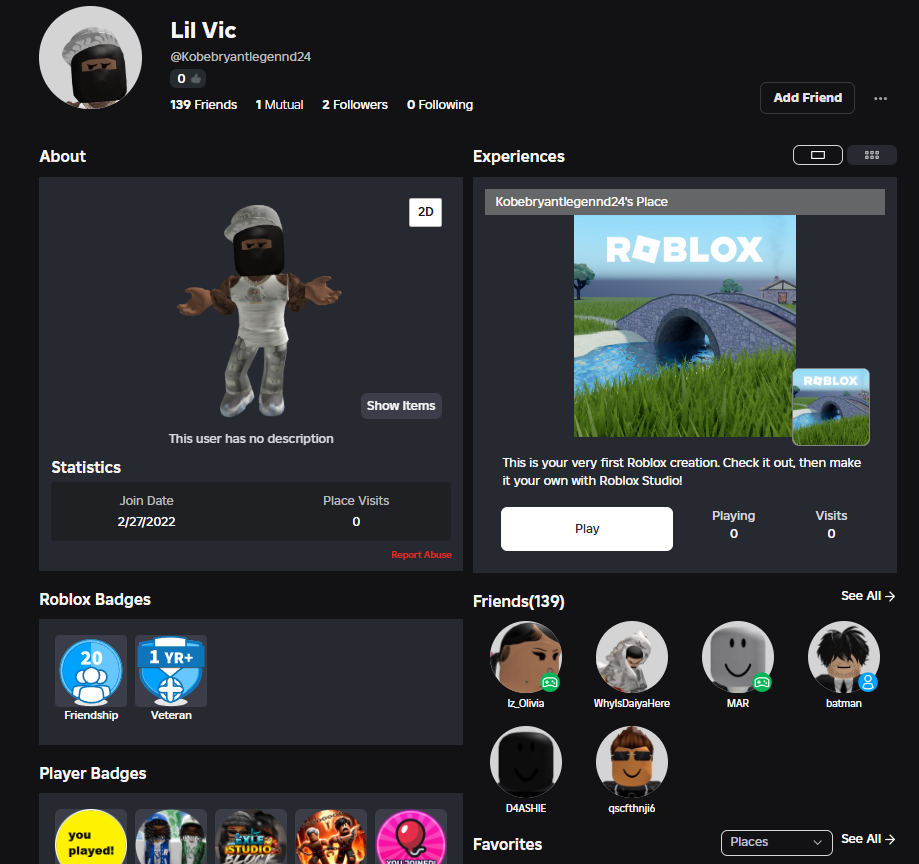Play Kobebryantlegennd24's Place
The height and width of the screenshot is (864, 919).
tap(587, 529)
